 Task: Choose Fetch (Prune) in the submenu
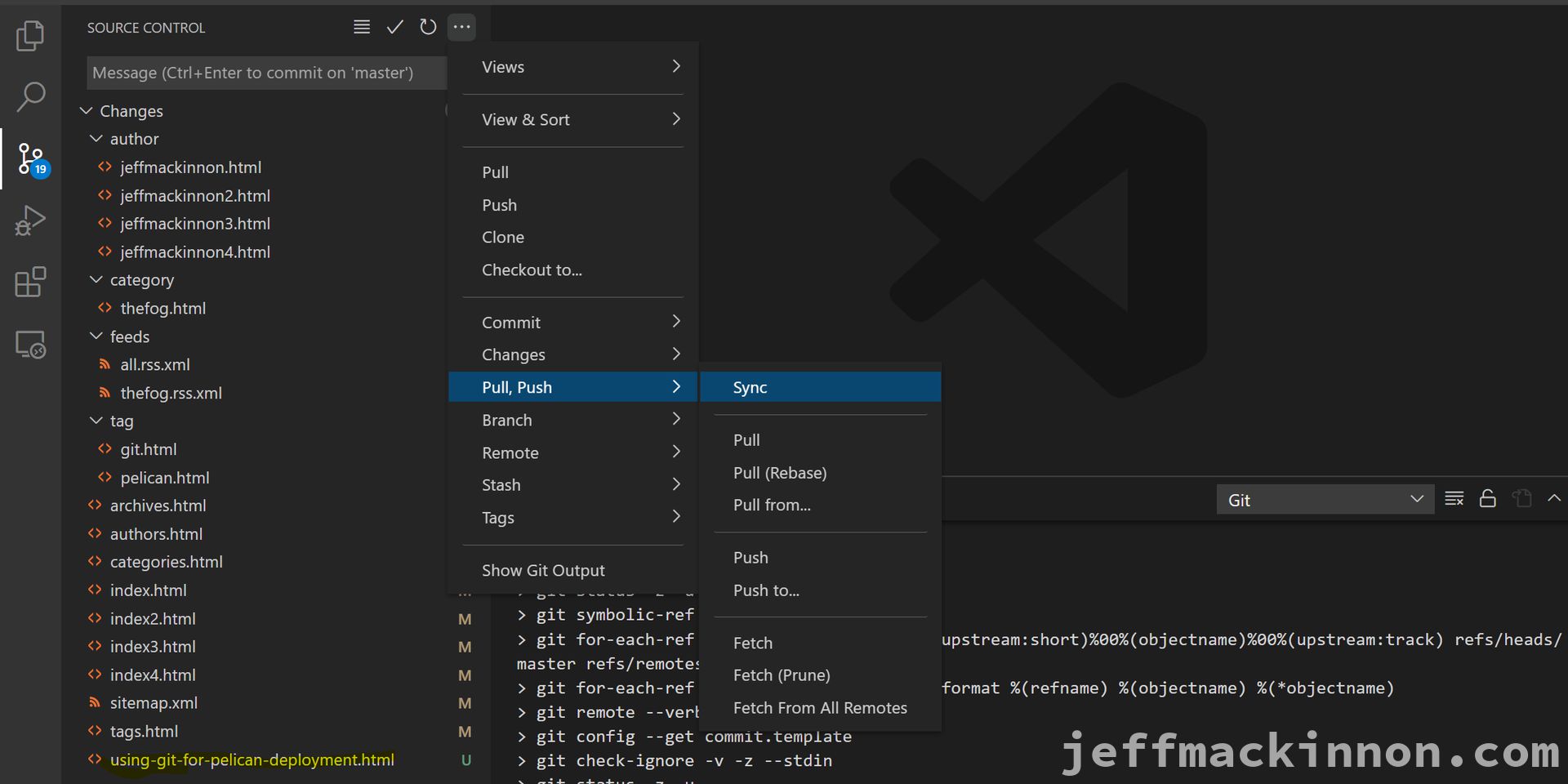tap(782, 675)
